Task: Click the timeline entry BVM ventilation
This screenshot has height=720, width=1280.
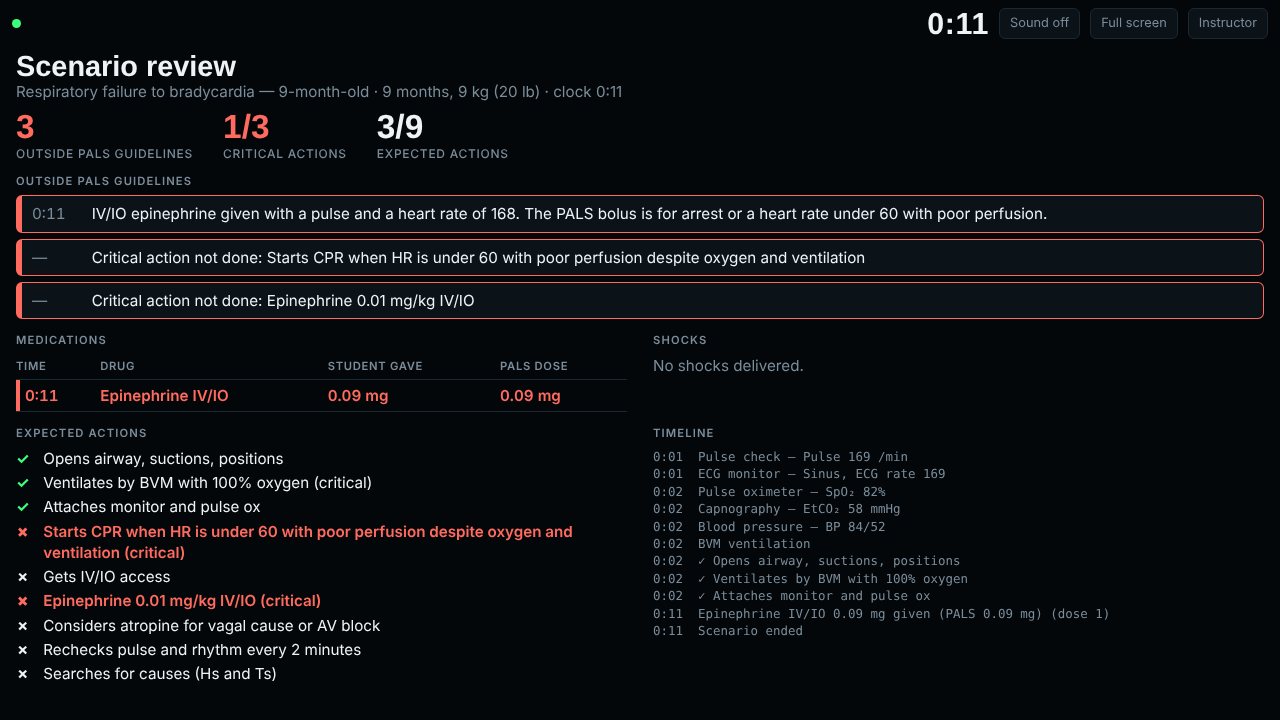Action: click(732, 544)
